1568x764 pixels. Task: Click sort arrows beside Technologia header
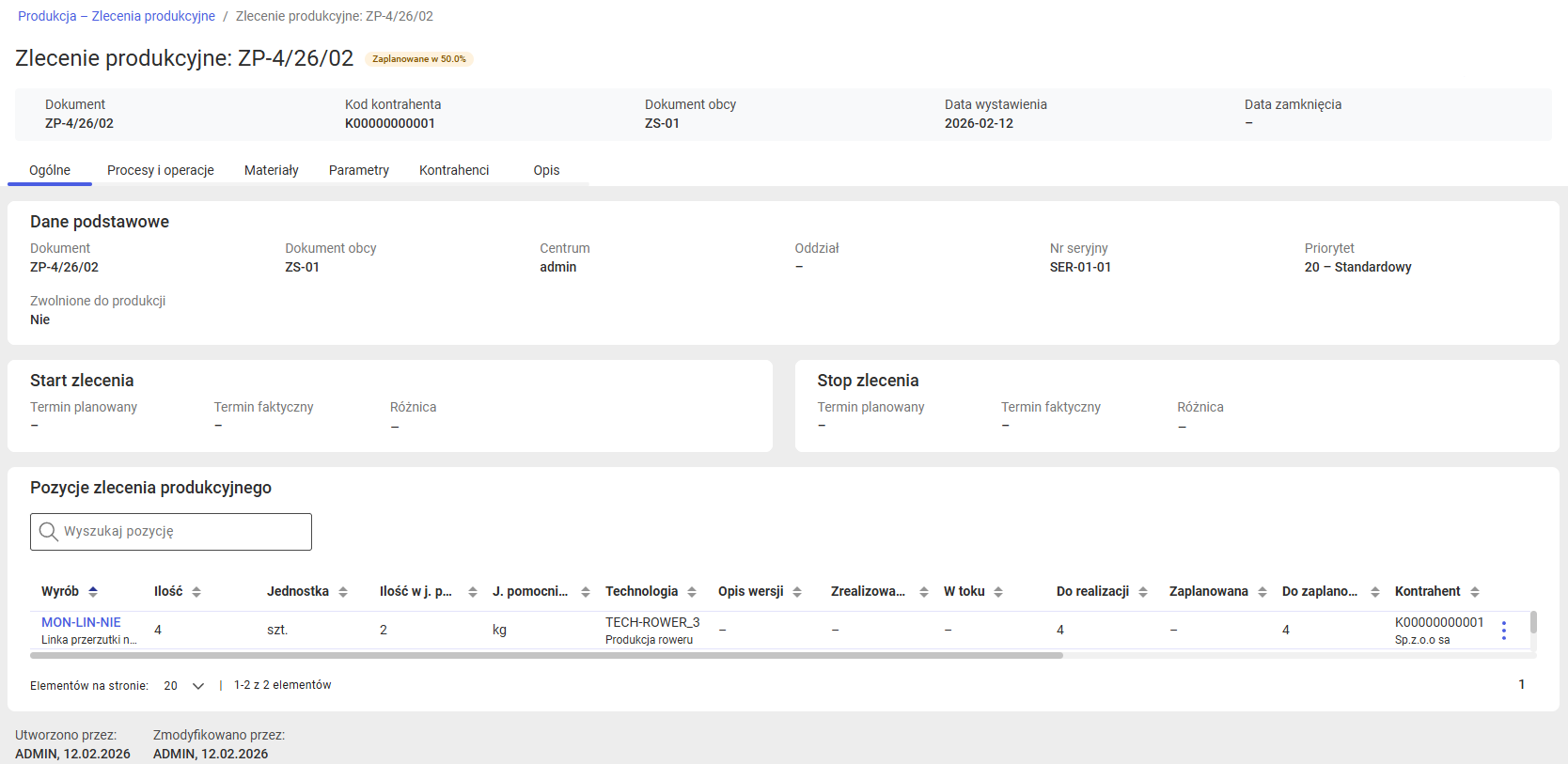692,592
